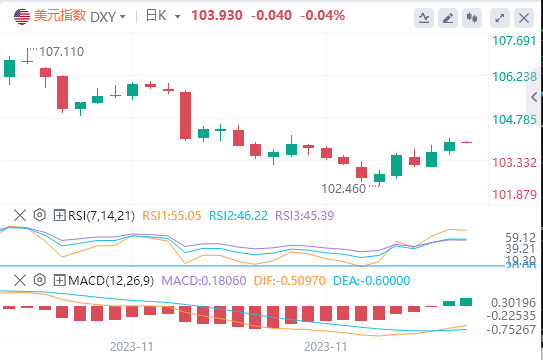This screenshot has height=360, width=543.
Task: Toggle MACD panel plus box expander
Action: click(60, 280)
